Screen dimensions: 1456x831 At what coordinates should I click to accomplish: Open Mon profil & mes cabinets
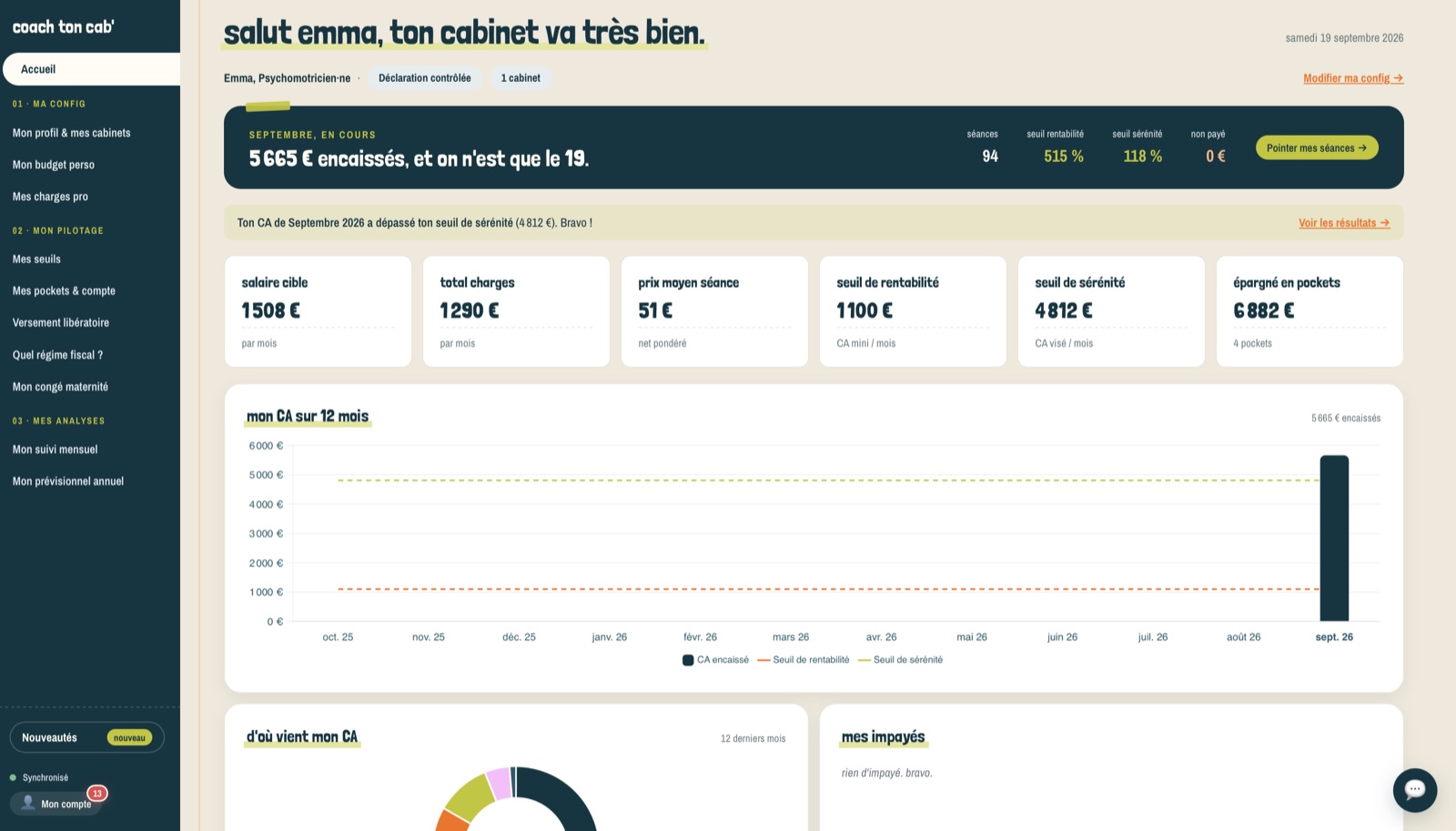[72, 133]
